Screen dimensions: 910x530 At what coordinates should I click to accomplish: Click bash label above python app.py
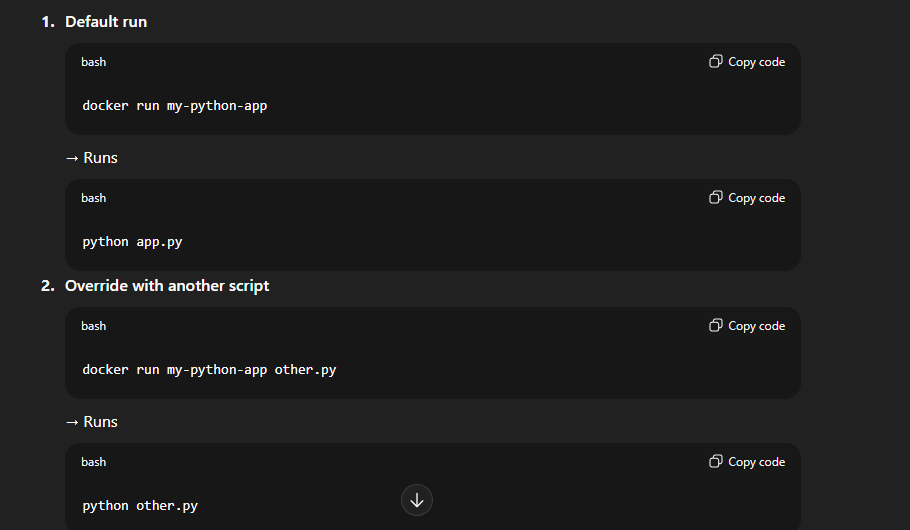(94, 198)
